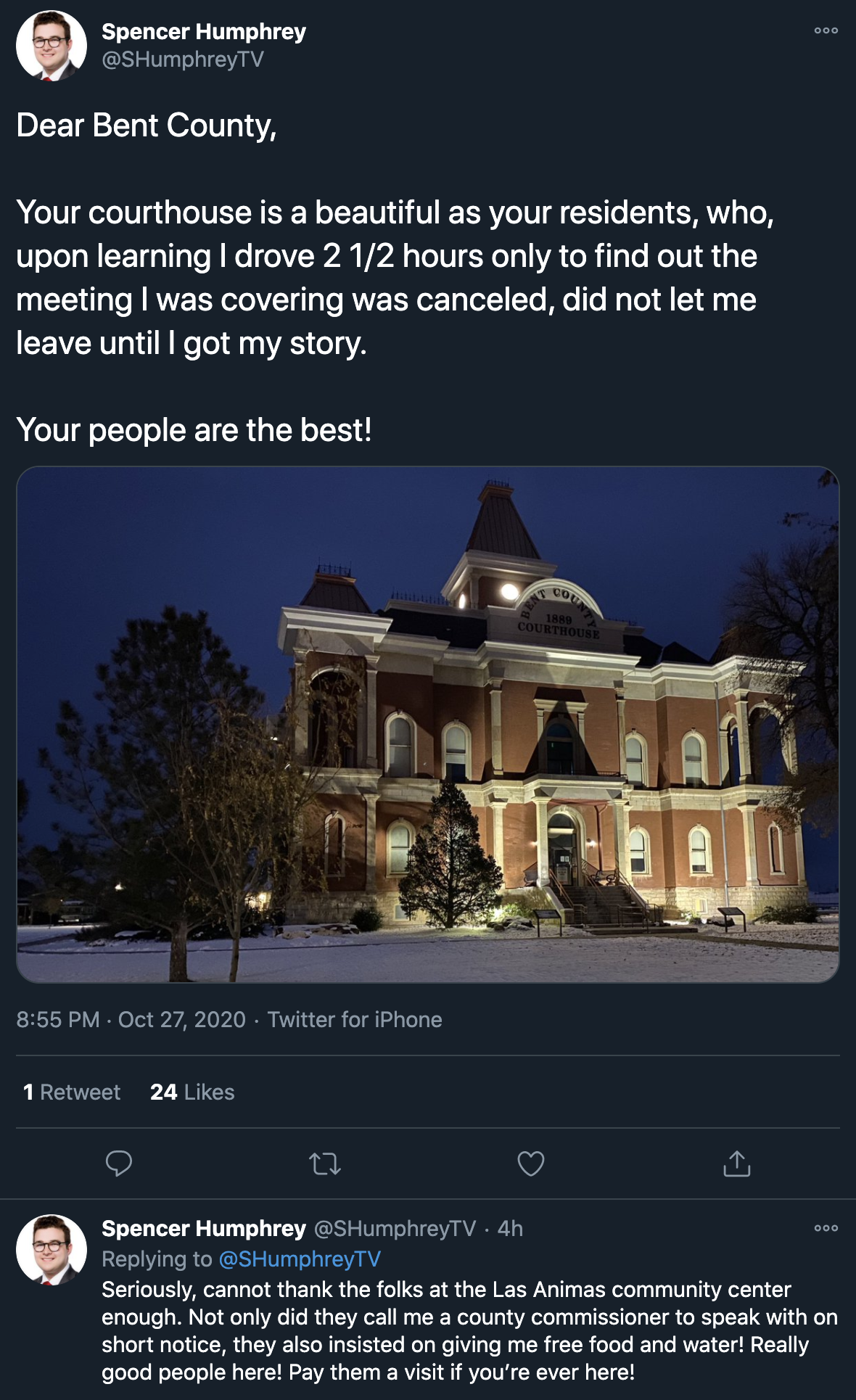Viewport: 856px width, 1400px height.
Task: Click @SHumphreyTV handle under top name
Action: (183, 59)
